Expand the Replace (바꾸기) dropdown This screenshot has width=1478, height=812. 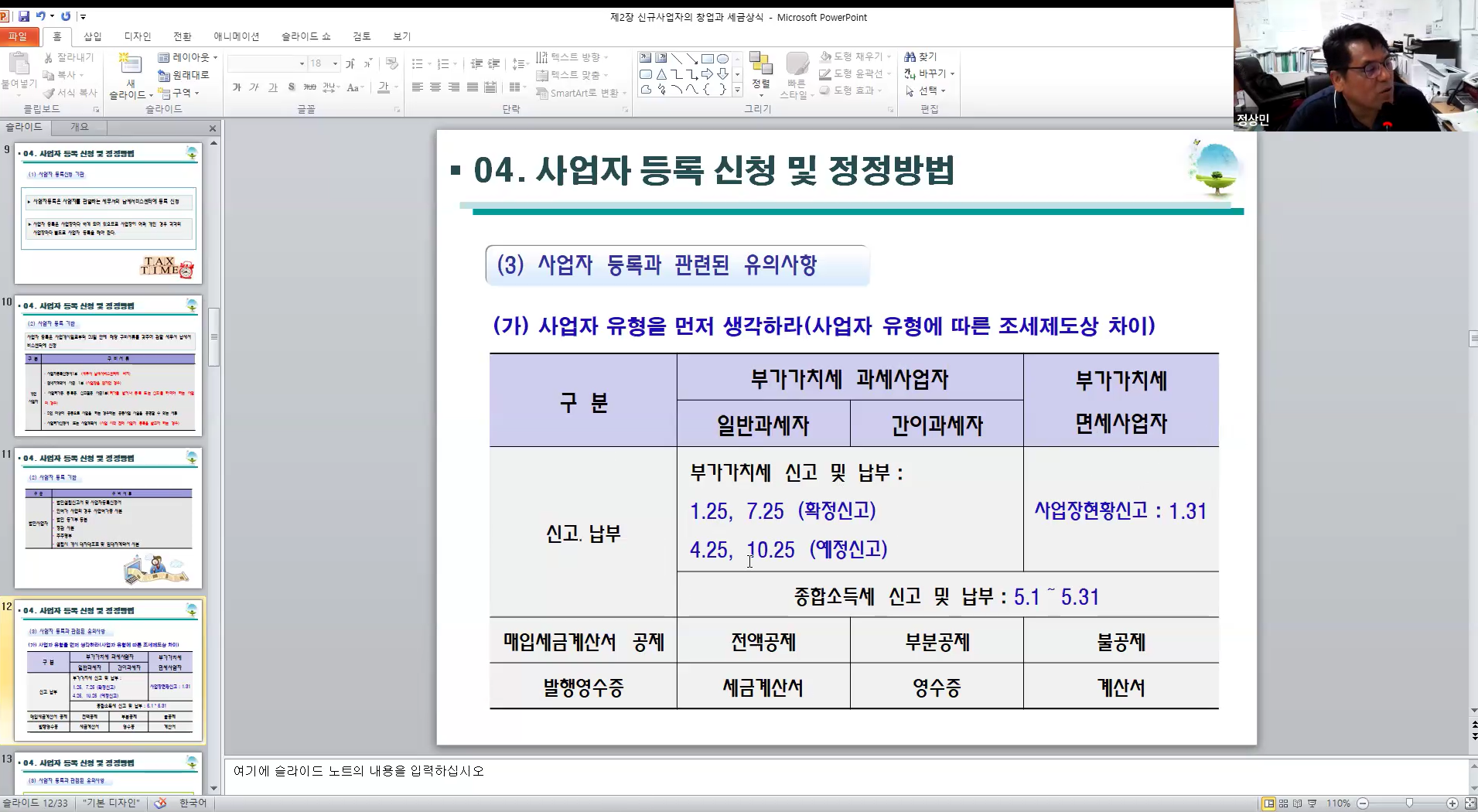[x=952, y=74]
